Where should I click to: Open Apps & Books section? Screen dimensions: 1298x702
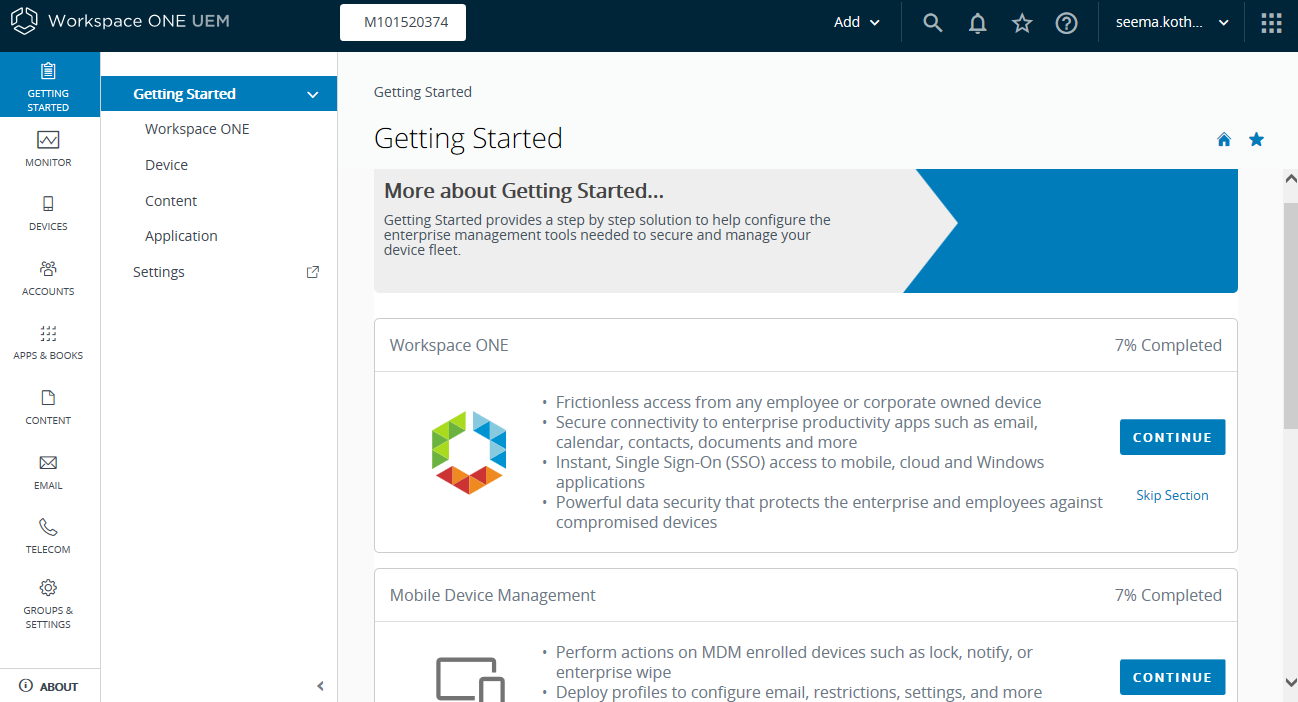pos(48,341)
